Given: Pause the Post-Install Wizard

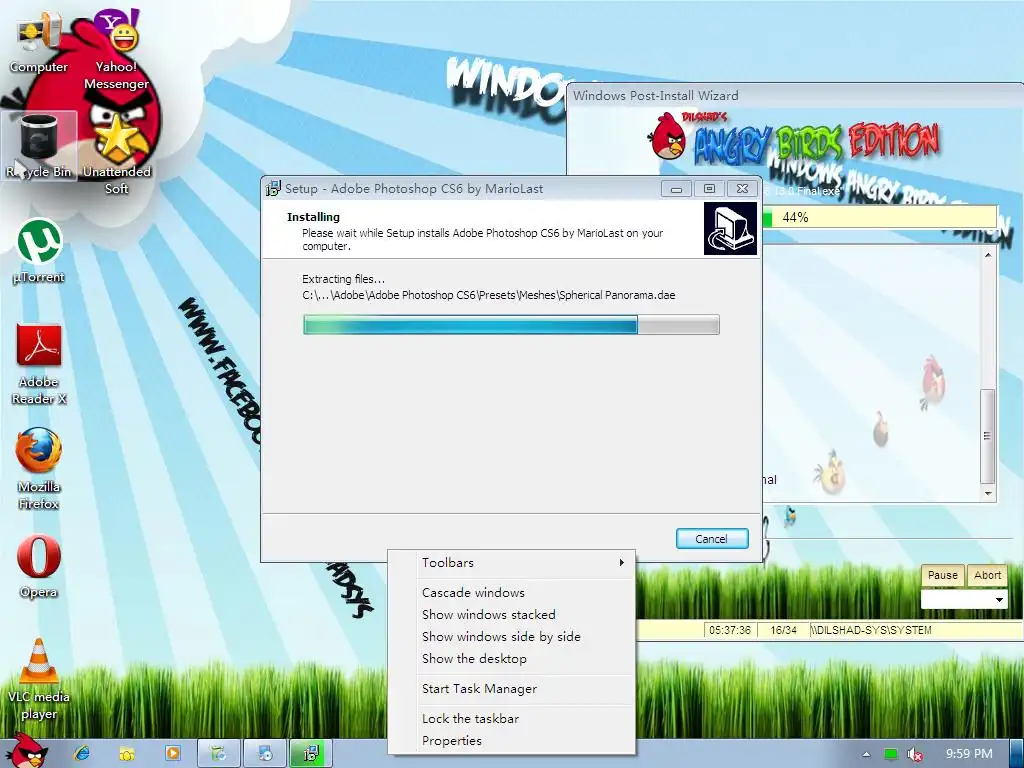Looking at the screenshot, I should [942, 575].
